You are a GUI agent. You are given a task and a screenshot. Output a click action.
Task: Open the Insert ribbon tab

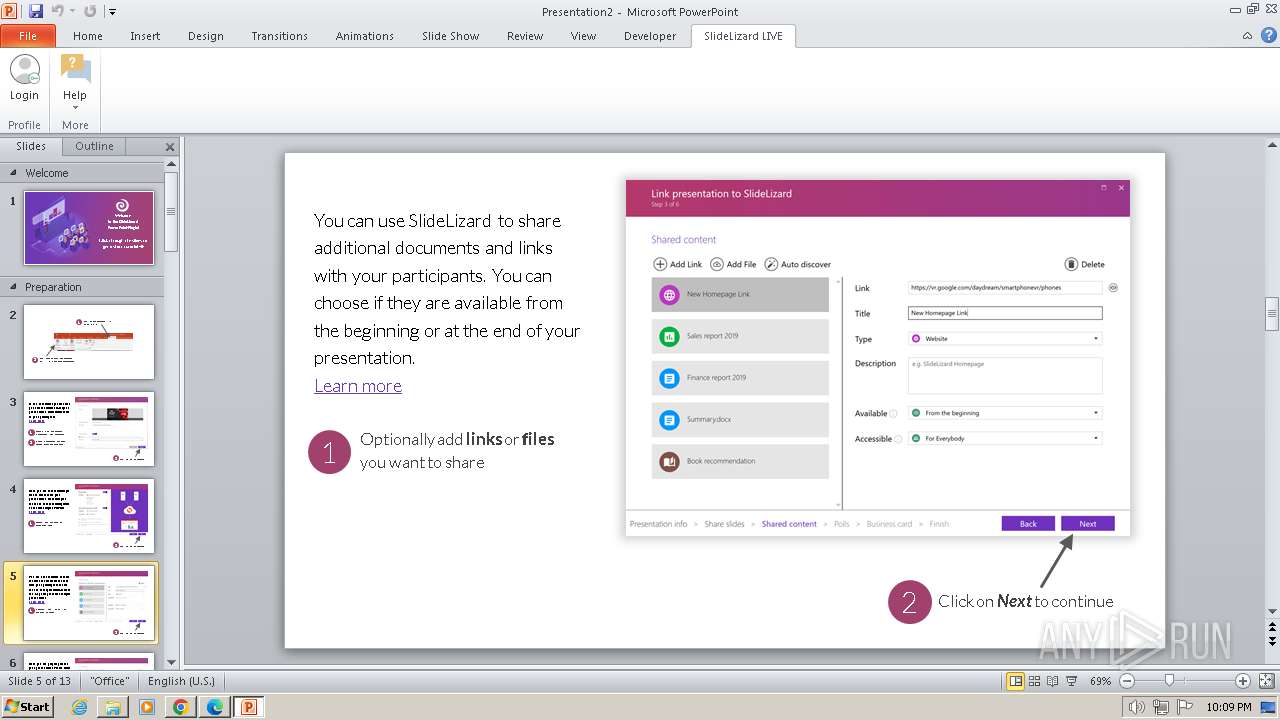(x=145, y=36)
